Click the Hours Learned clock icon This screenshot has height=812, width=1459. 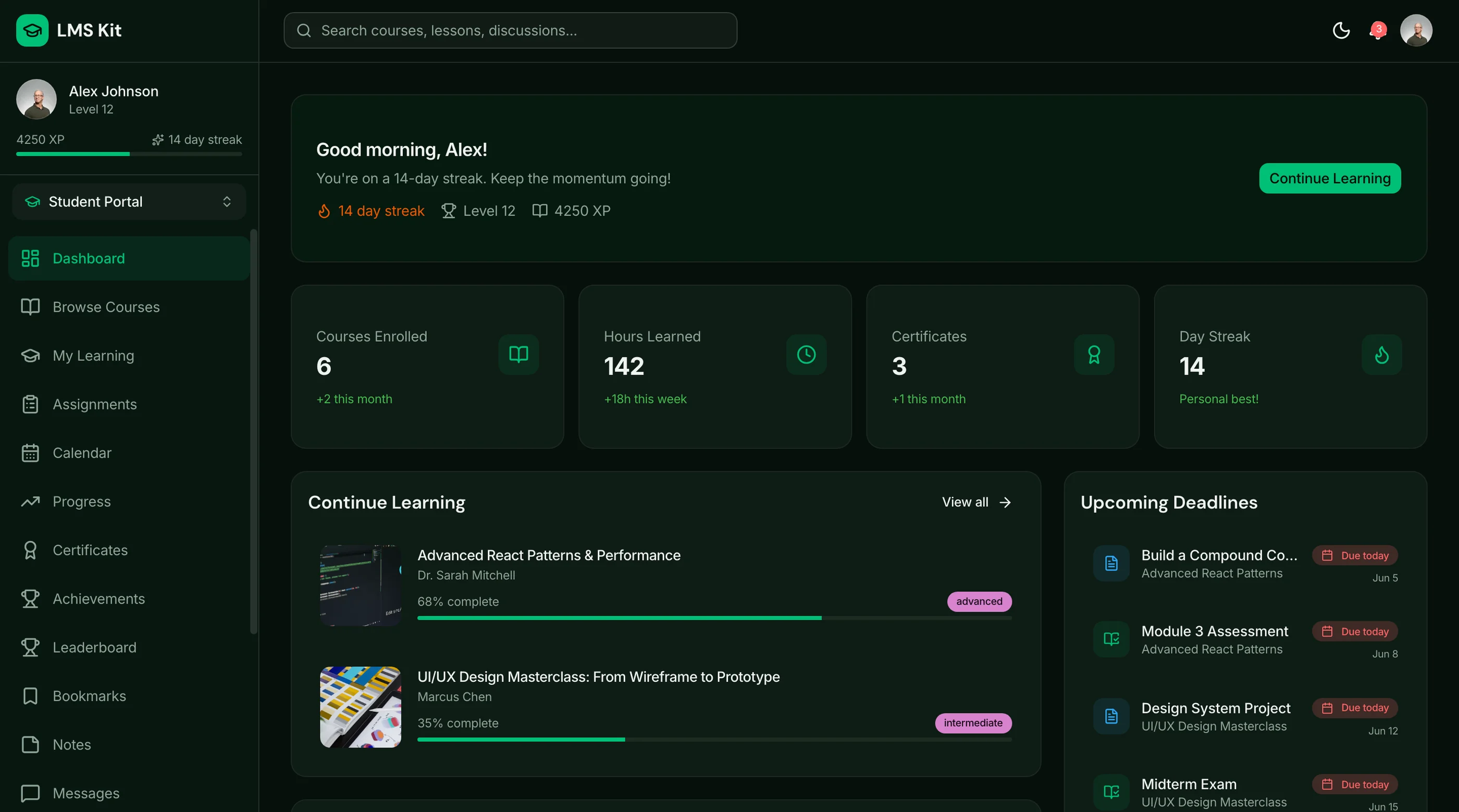coord(806,355)
